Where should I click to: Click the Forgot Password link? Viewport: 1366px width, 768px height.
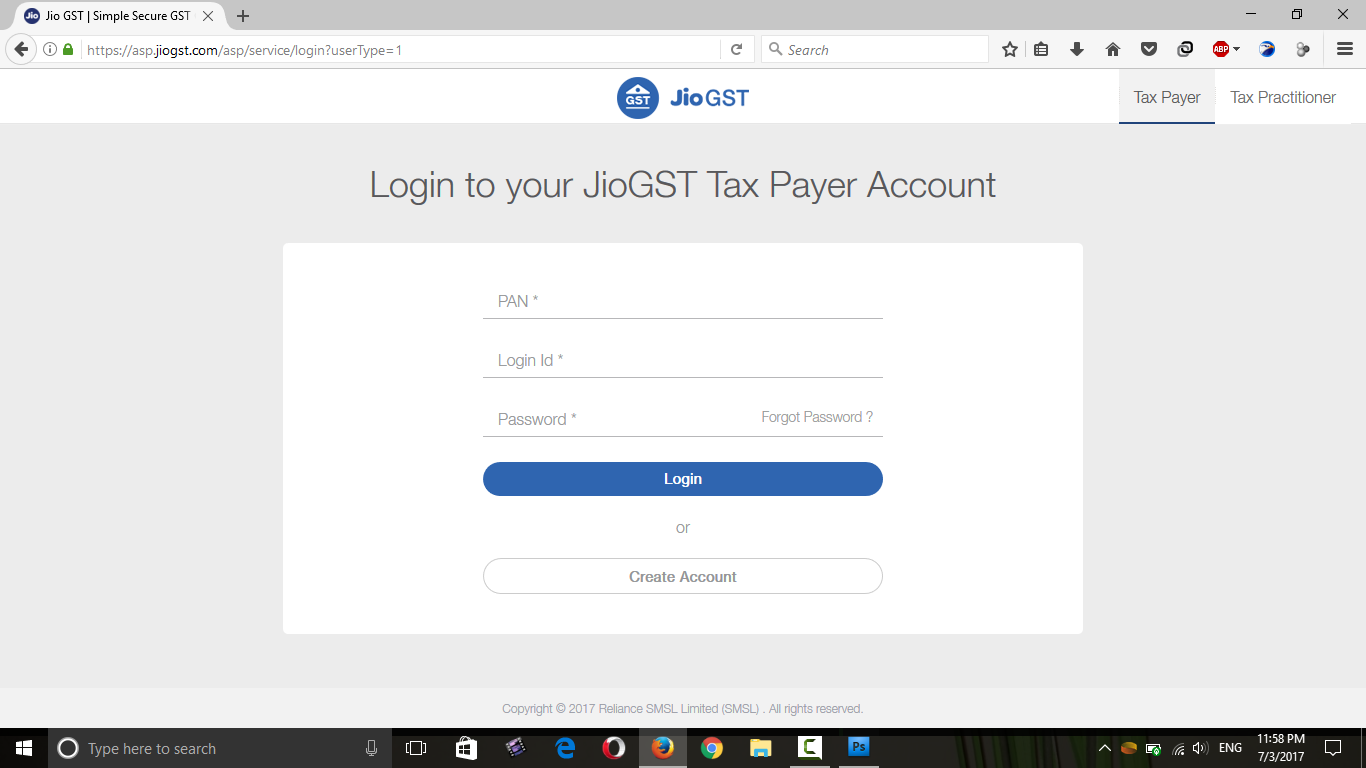click(817, 417)
